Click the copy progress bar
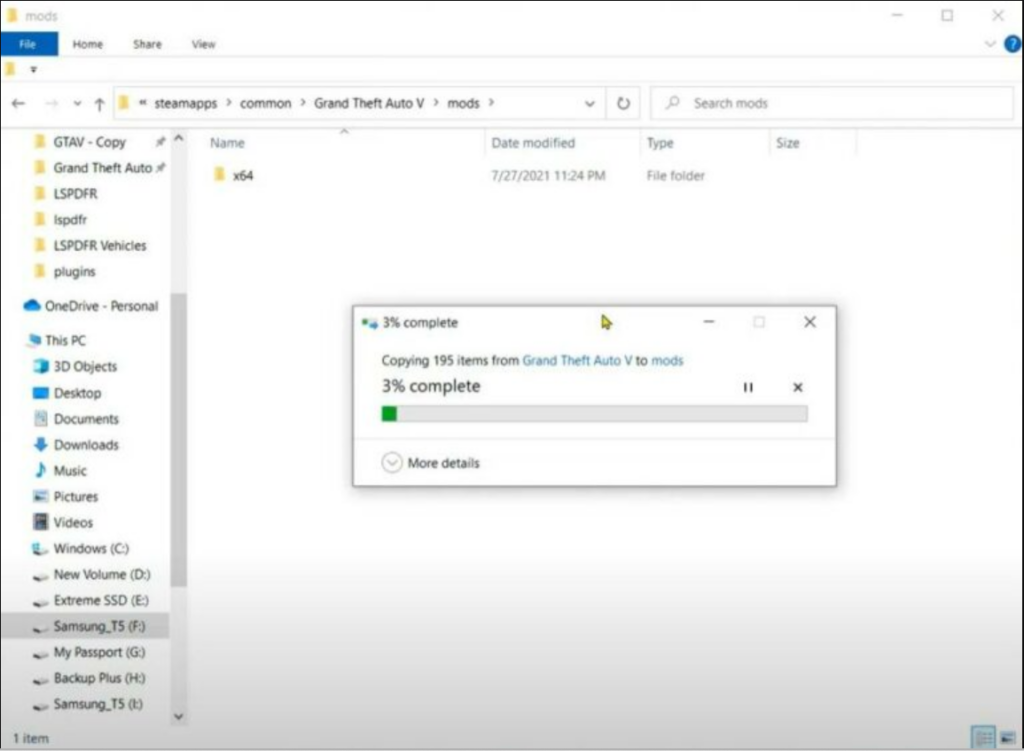This screenshot has width=1024, height=751. [595, 413]
